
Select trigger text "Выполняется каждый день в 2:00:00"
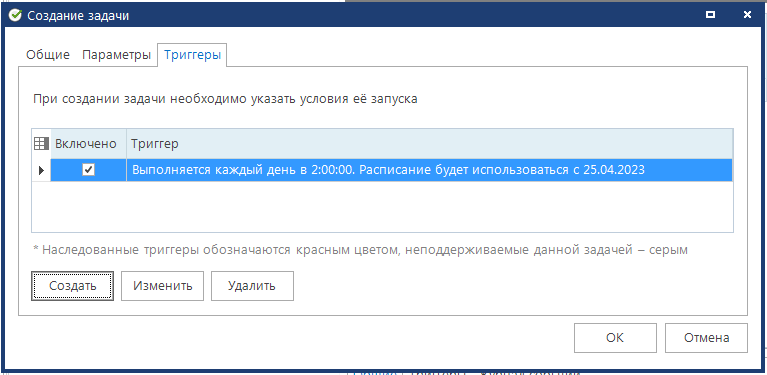pyautogui.click(x=242, y=170)
